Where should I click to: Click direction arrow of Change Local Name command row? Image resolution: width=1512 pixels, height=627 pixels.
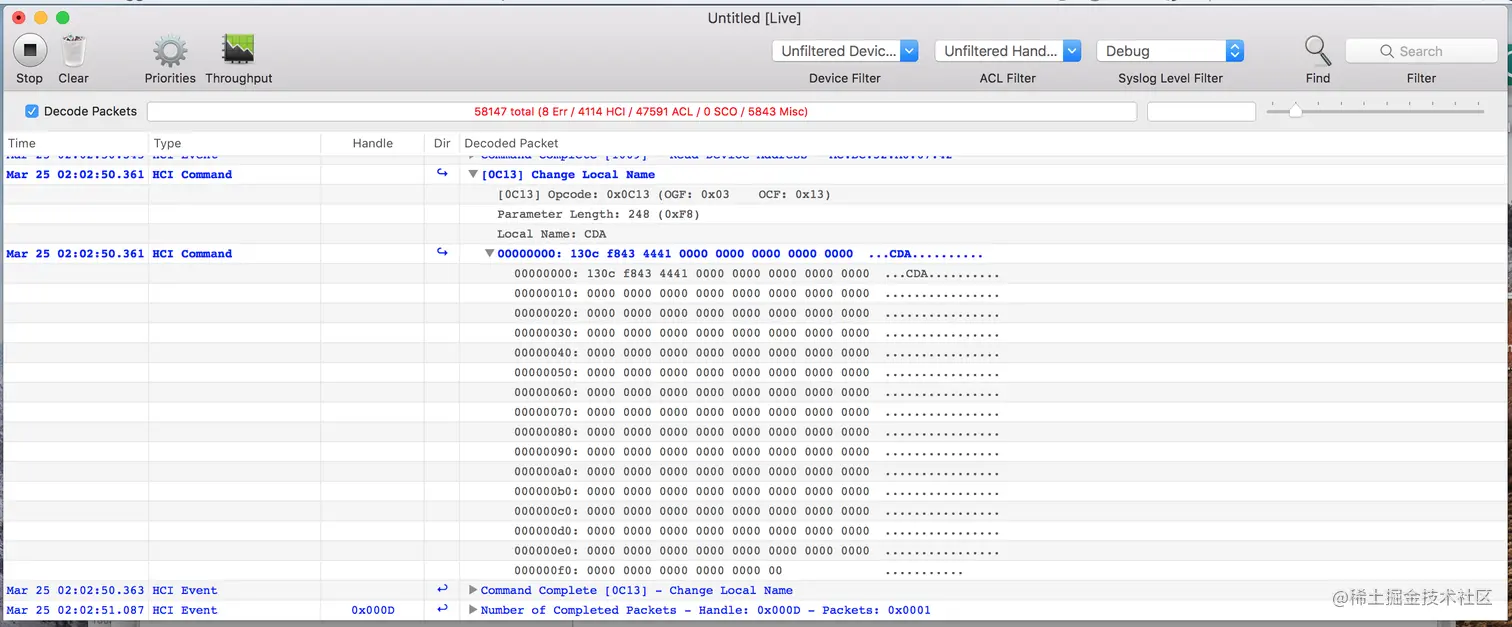[442, 174]
